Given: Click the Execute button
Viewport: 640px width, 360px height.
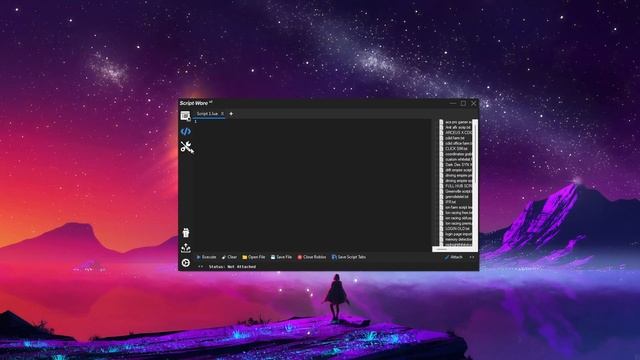Looking at the screenshot, I should [x=207, y=257].
